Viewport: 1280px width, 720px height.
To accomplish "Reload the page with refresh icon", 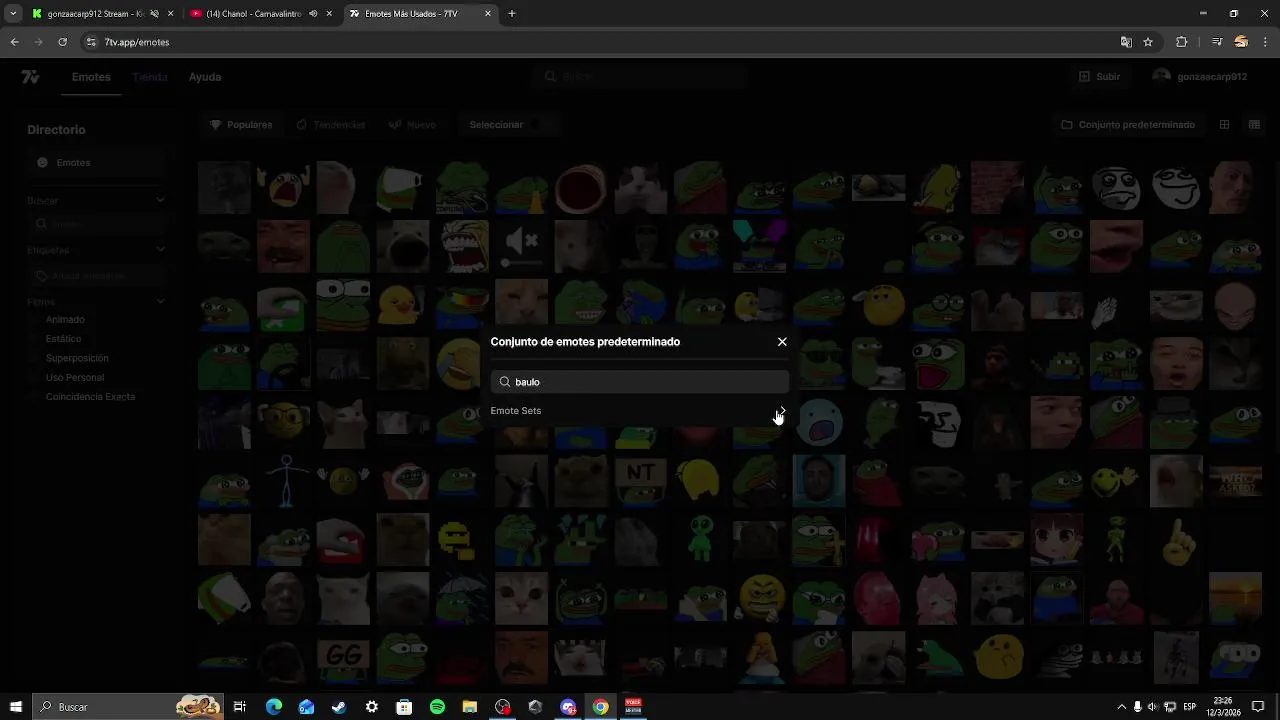I will 62,42.
